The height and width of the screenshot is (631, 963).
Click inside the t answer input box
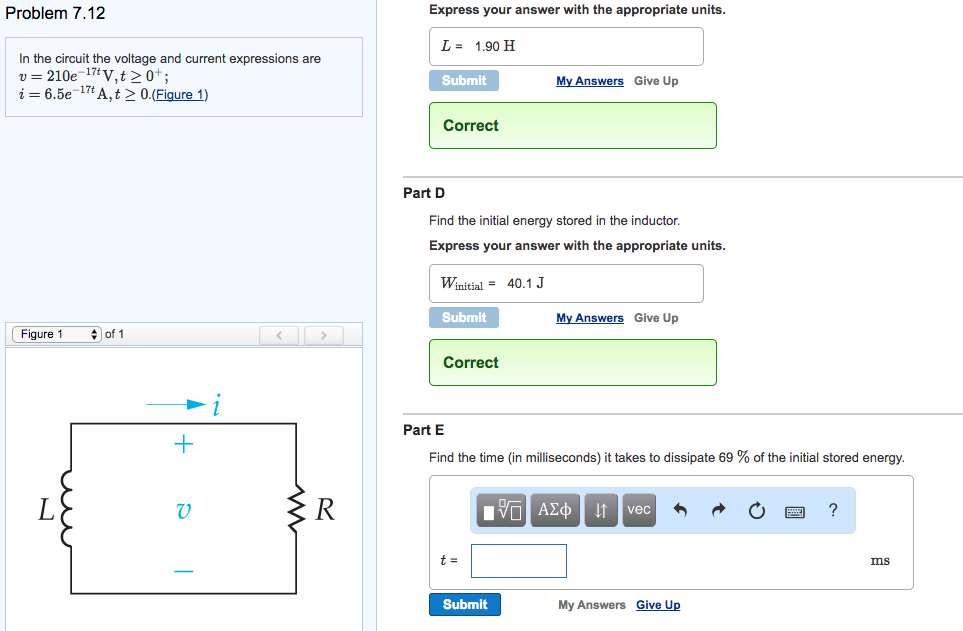coord(518,560)
